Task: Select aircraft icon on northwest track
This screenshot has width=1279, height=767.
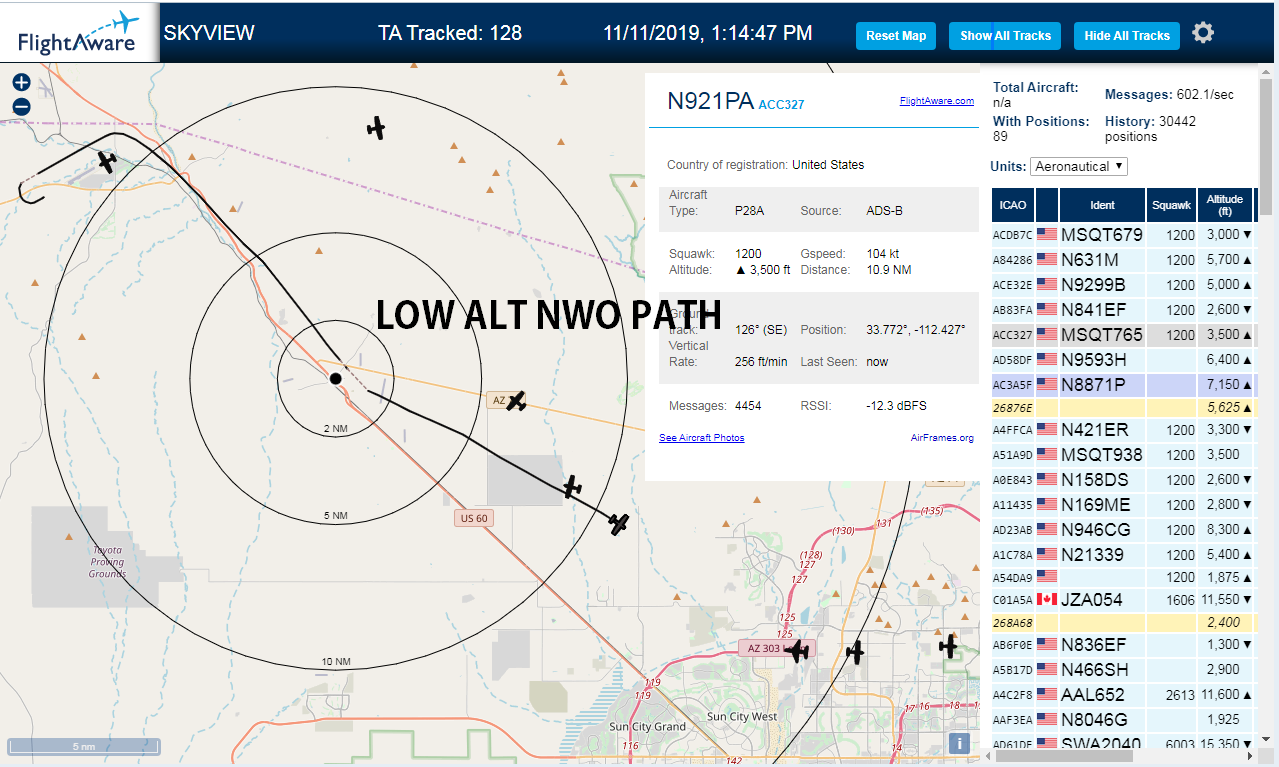Action: pyautogui.click(x=107, y=161)
